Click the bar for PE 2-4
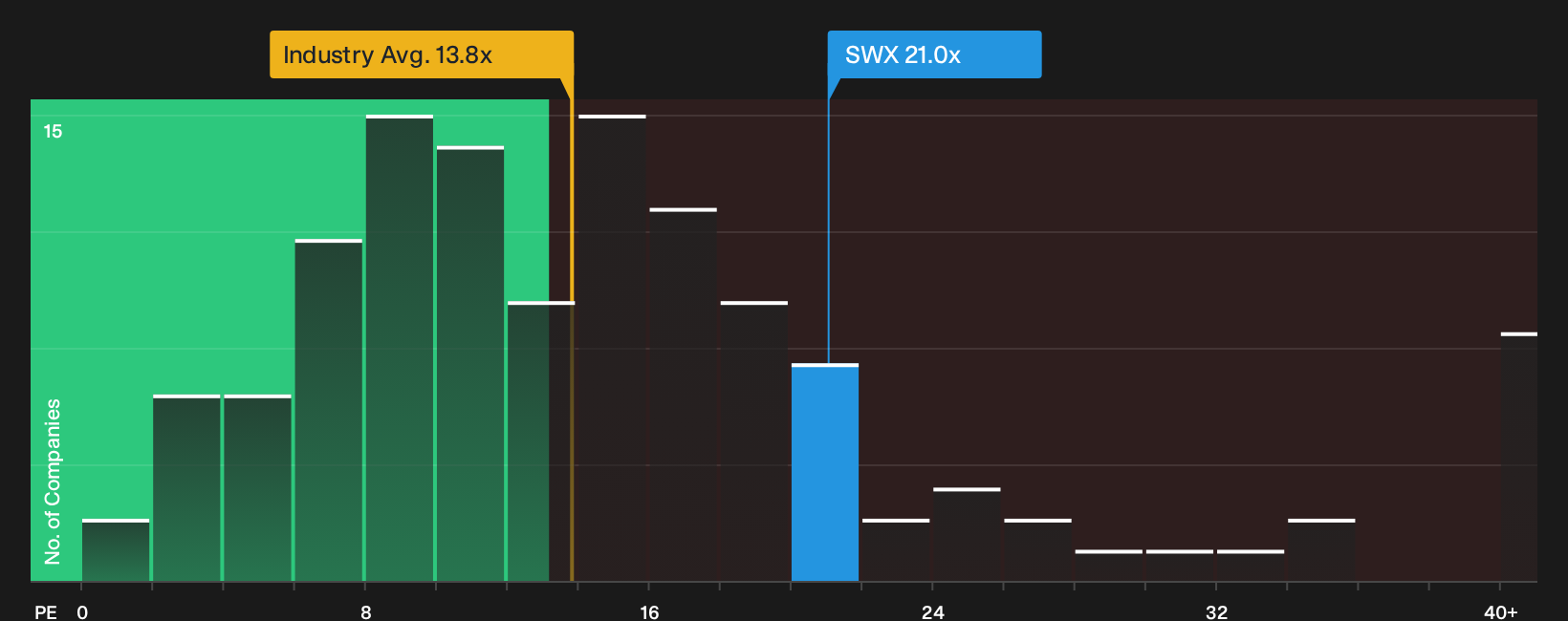 click(x=186, y=487)
